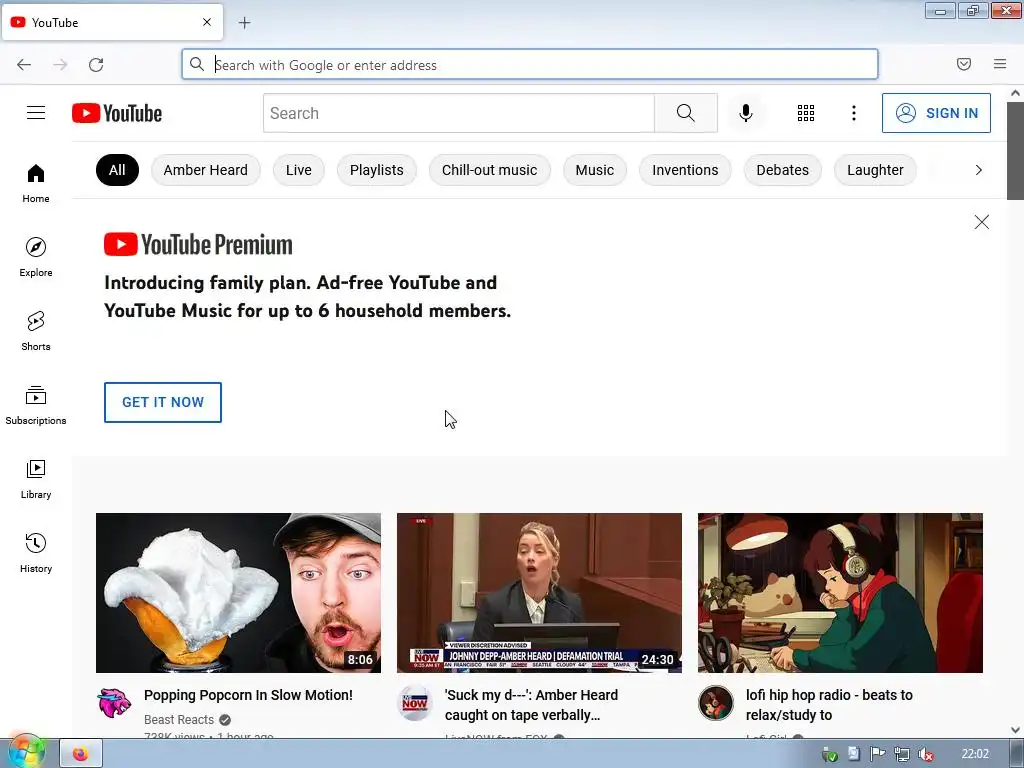This screenshot has width=1024, height=768.
Task: Focus the YouTube Search input box
Action: click(459, 113)
